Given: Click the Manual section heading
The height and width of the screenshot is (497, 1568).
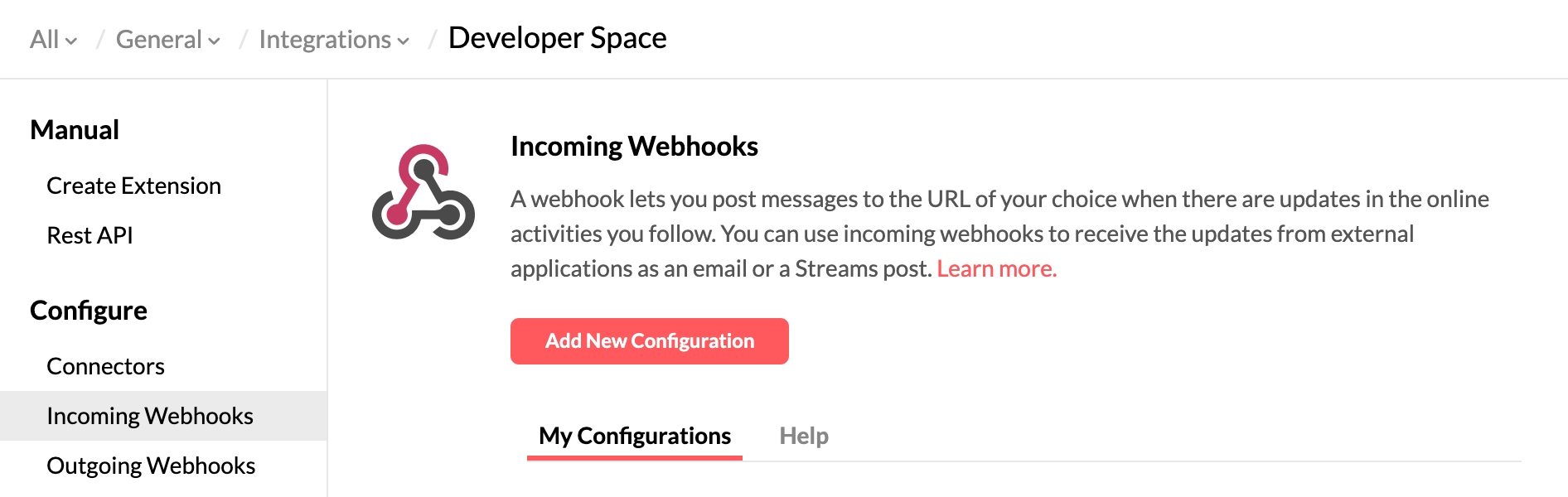Looking at the screenshot, I should point(74,129).
